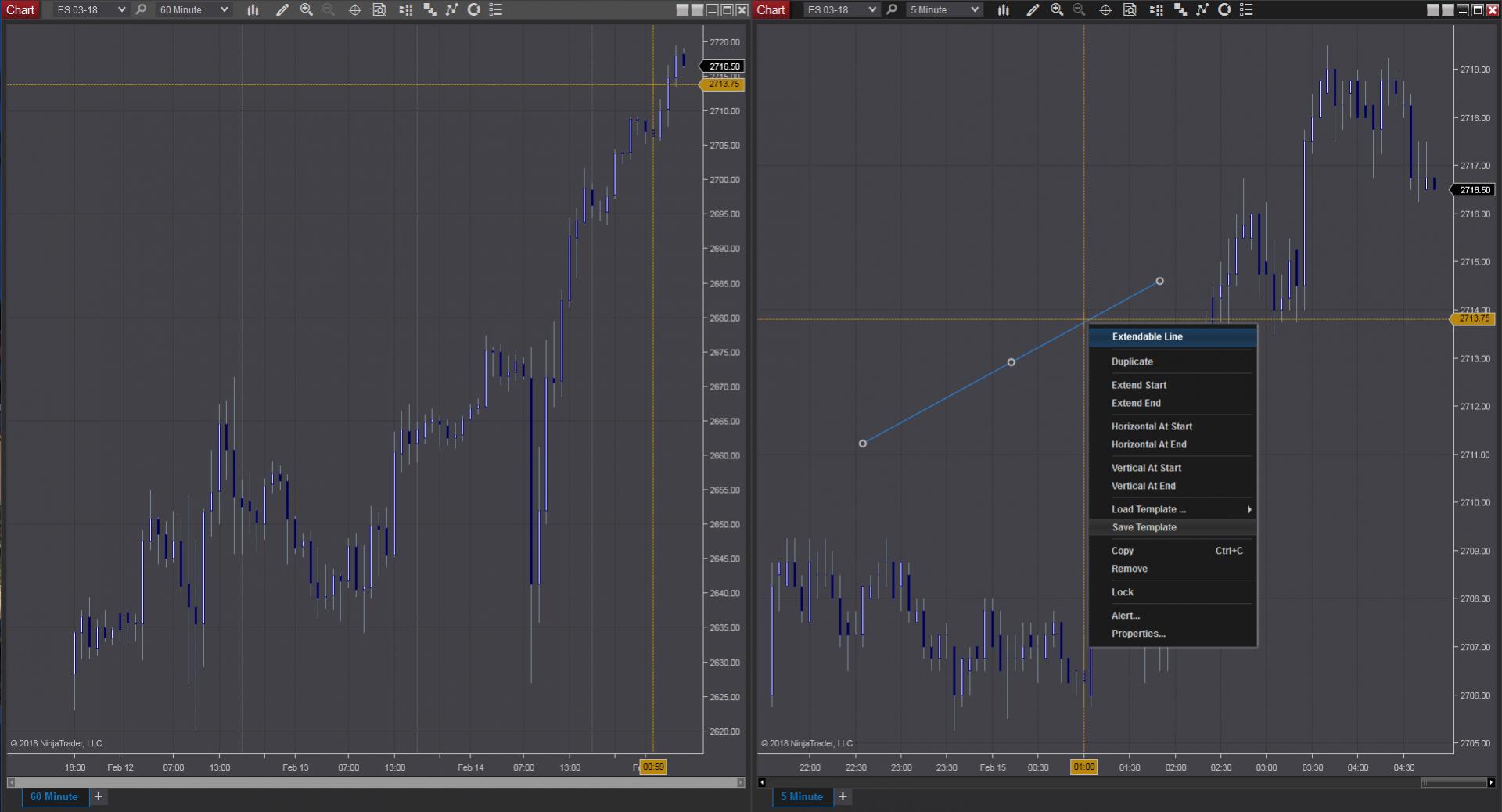Click right scroll arrow of 5 Minute chart

1491,782
